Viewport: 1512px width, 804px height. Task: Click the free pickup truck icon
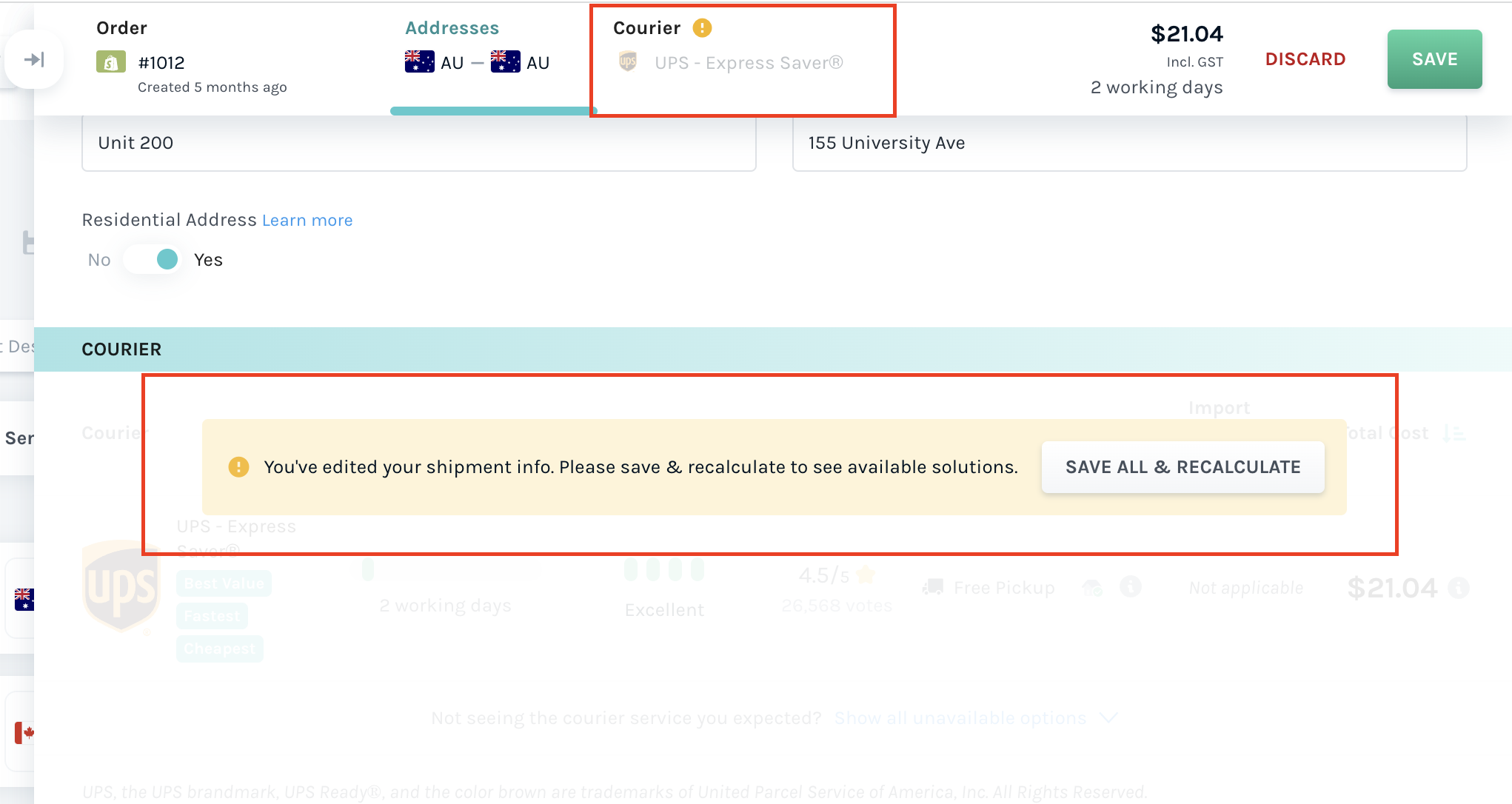[934, 586]
